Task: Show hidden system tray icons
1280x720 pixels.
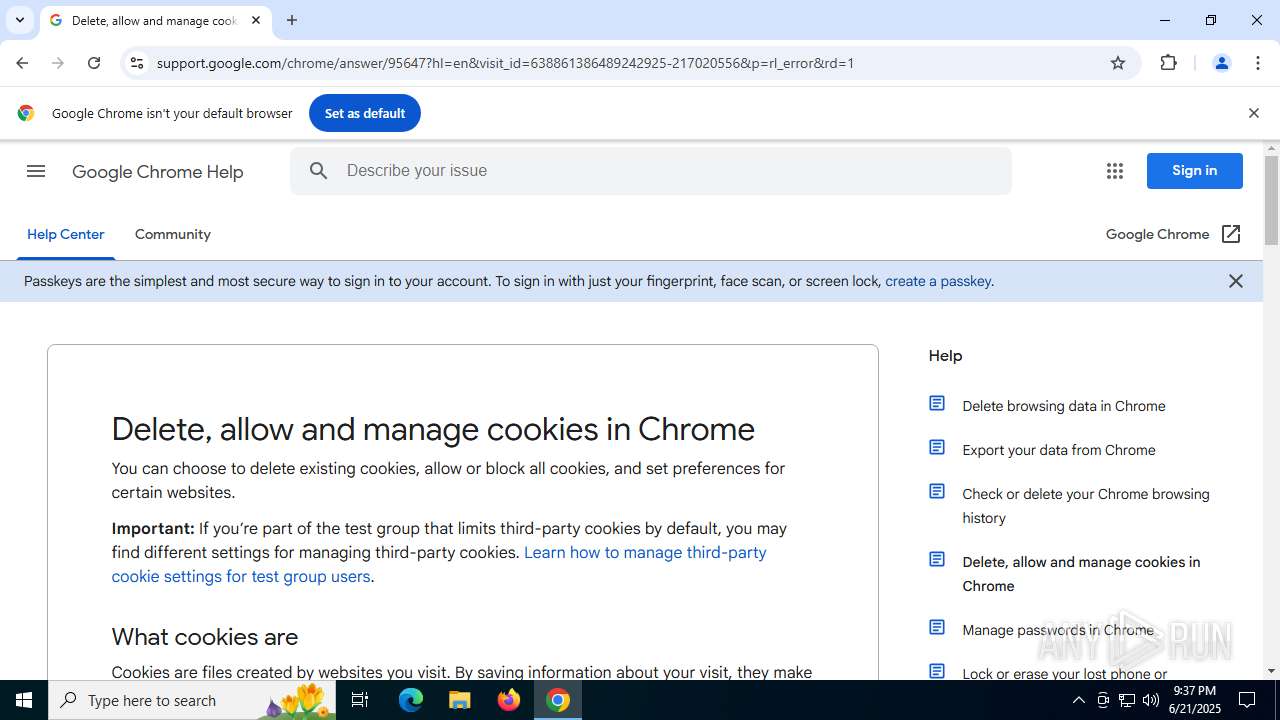Action: (1078, 700)
